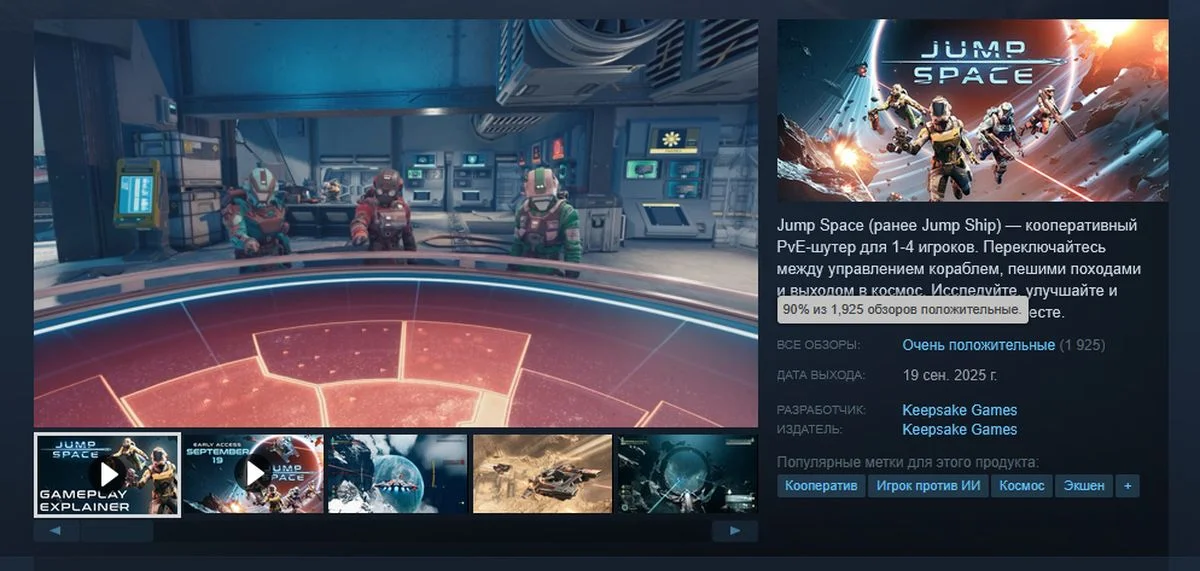
Task: Select the Игрок против ИИ tag
Action: [928, 486]
